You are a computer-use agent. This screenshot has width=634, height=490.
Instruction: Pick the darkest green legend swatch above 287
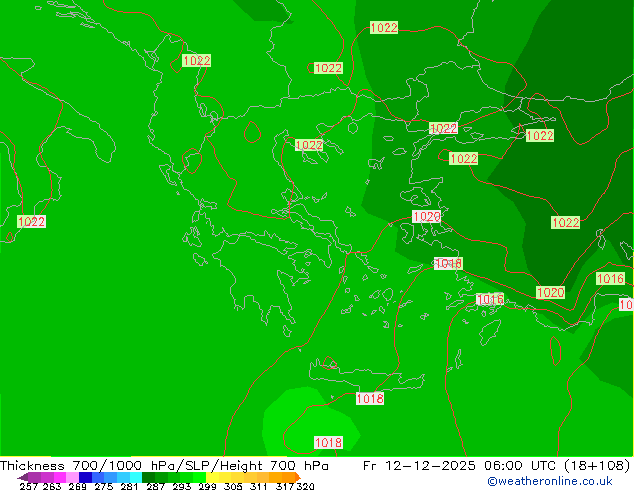coord(148,477)
